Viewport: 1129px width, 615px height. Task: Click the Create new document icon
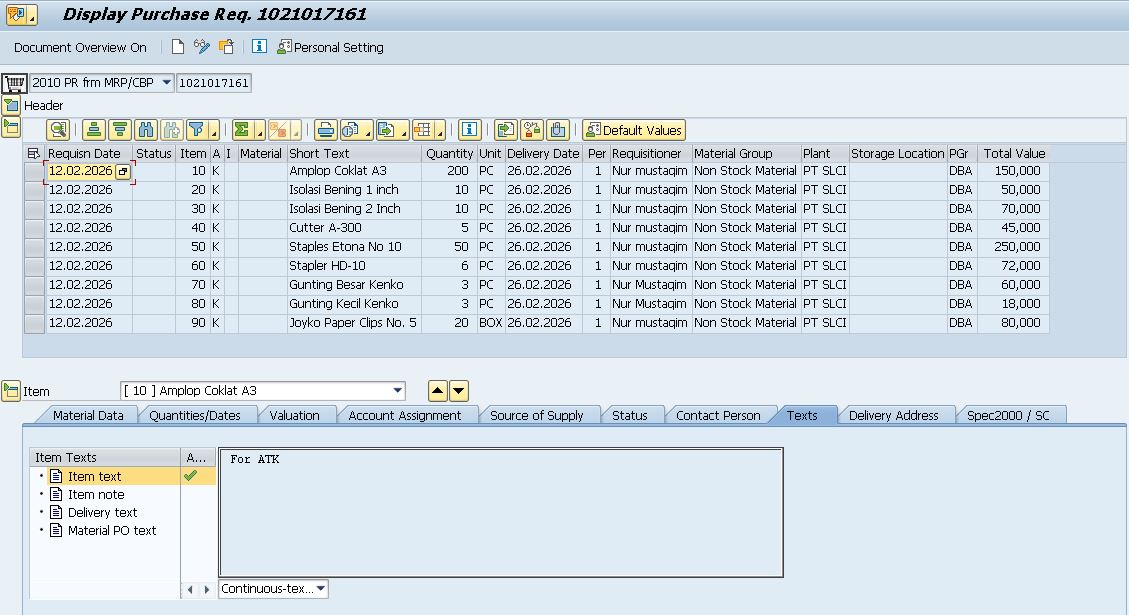pos(178,47)
